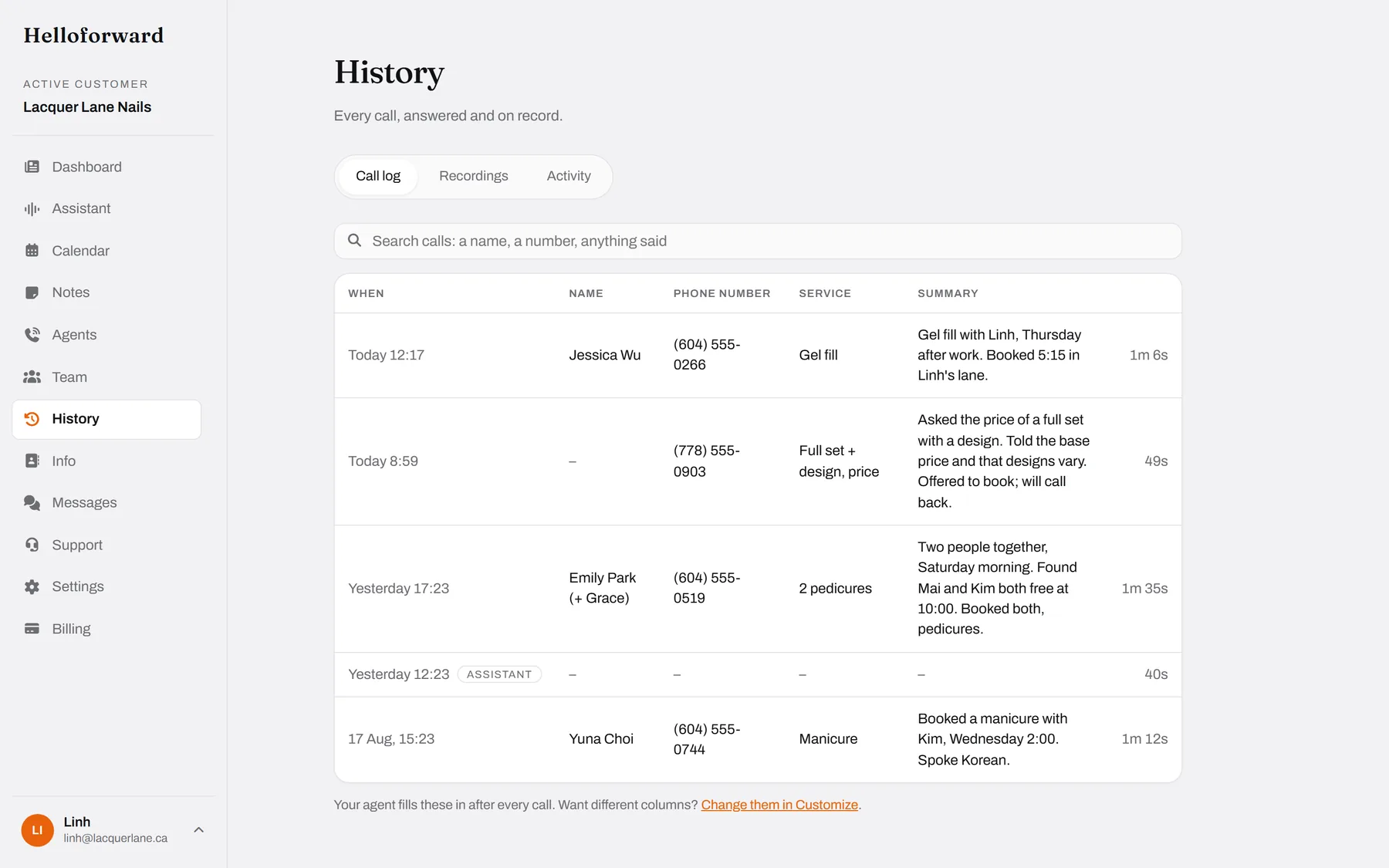Open Support via the headset icon
The width and height of the screenshot is (1389, 868).
coord(32,545)
